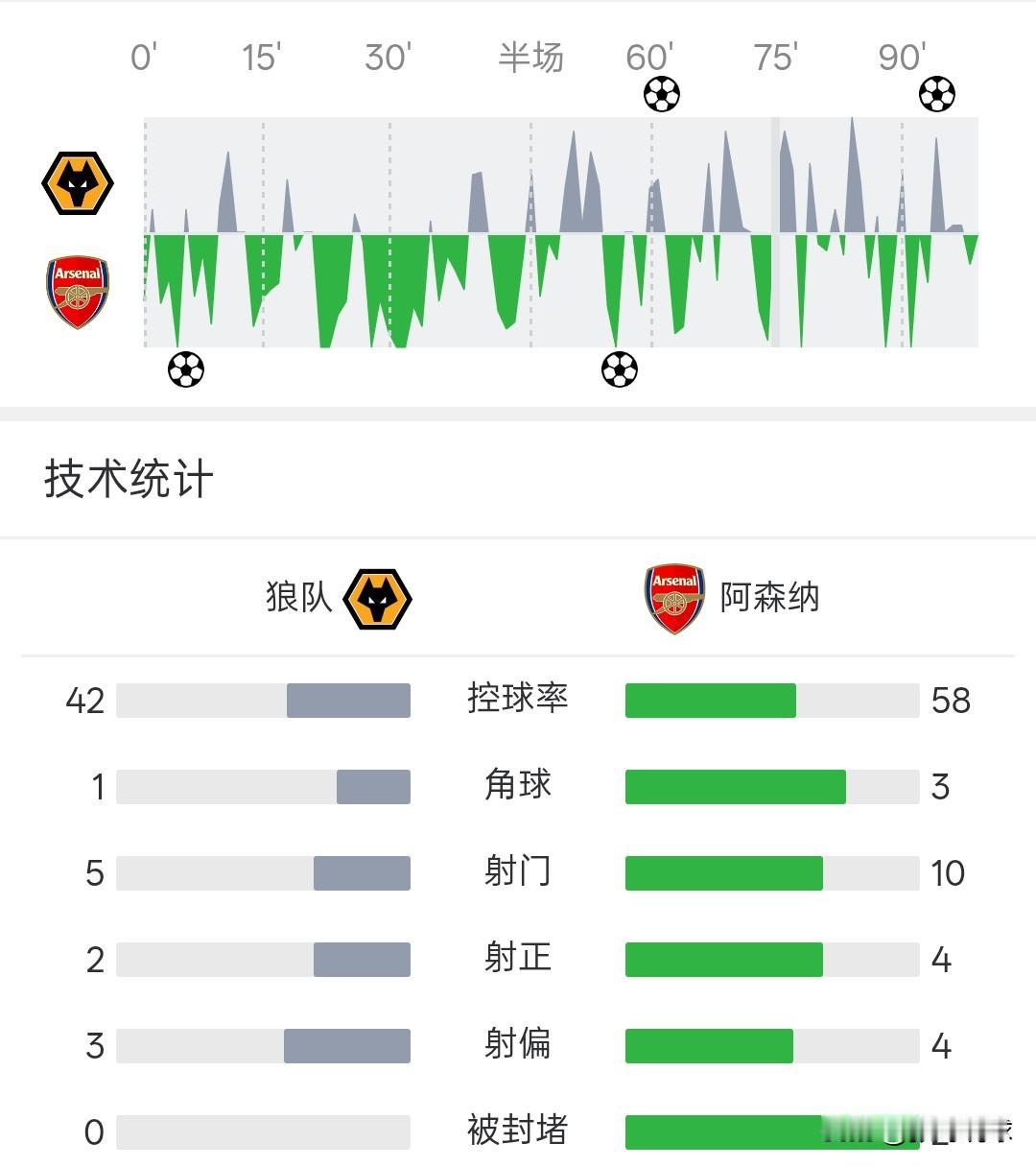1036x1167 pixels.
Task: Click Wolves' gray 角球 bar showing 1
Action: coord(373,787)
